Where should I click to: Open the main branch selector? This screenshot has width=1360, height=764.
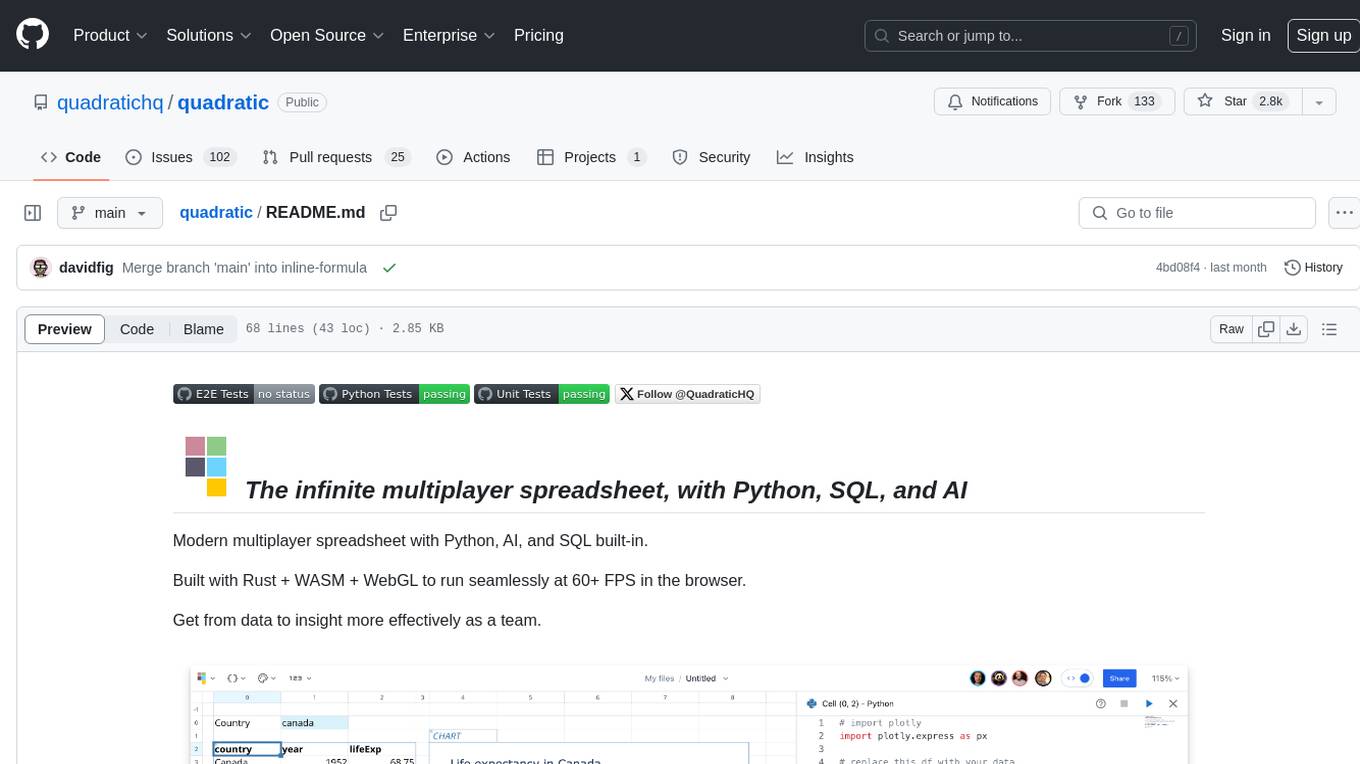109,213
